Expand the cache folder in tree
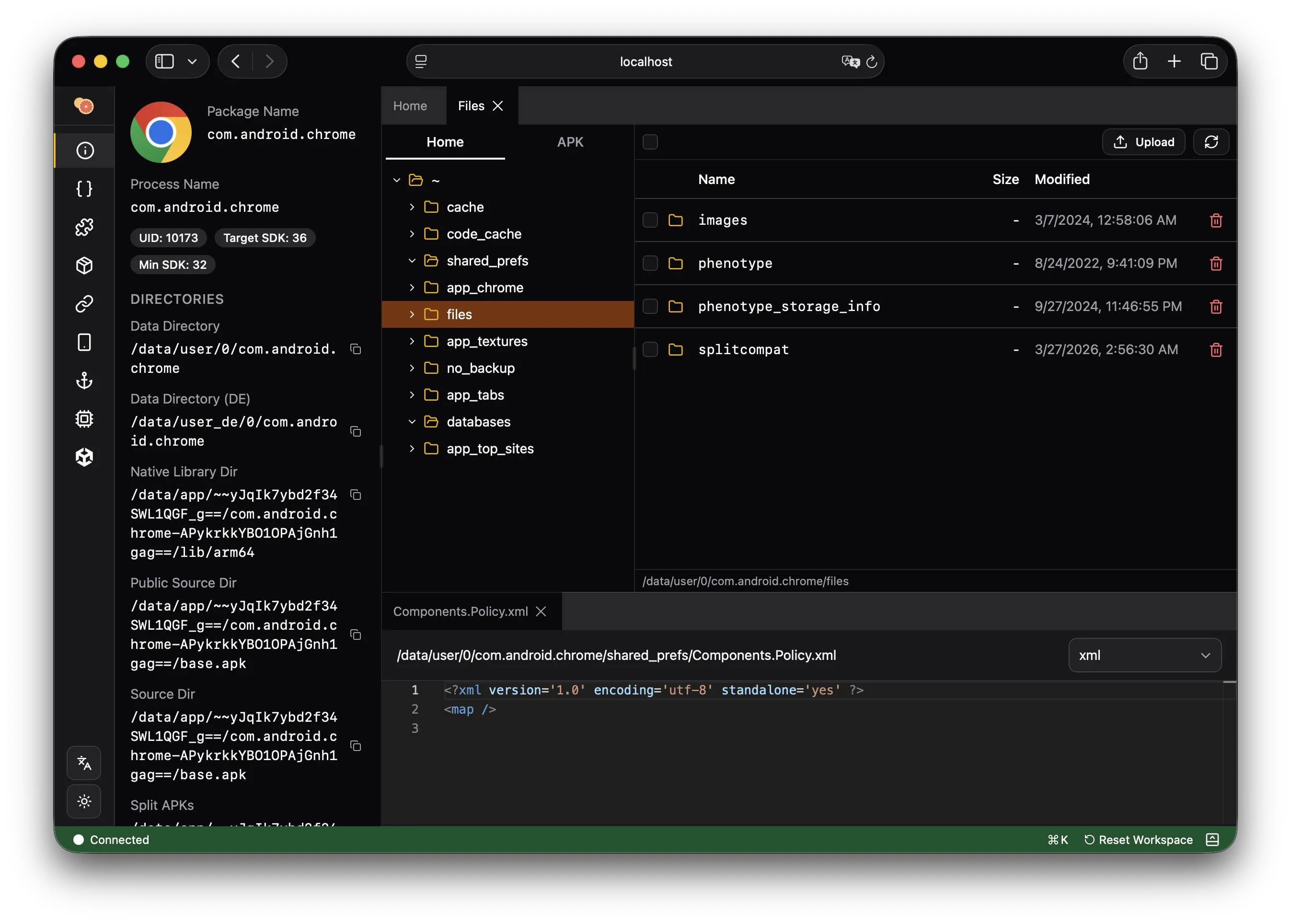This screenshot has height=924, width=1291. (412, 207)
